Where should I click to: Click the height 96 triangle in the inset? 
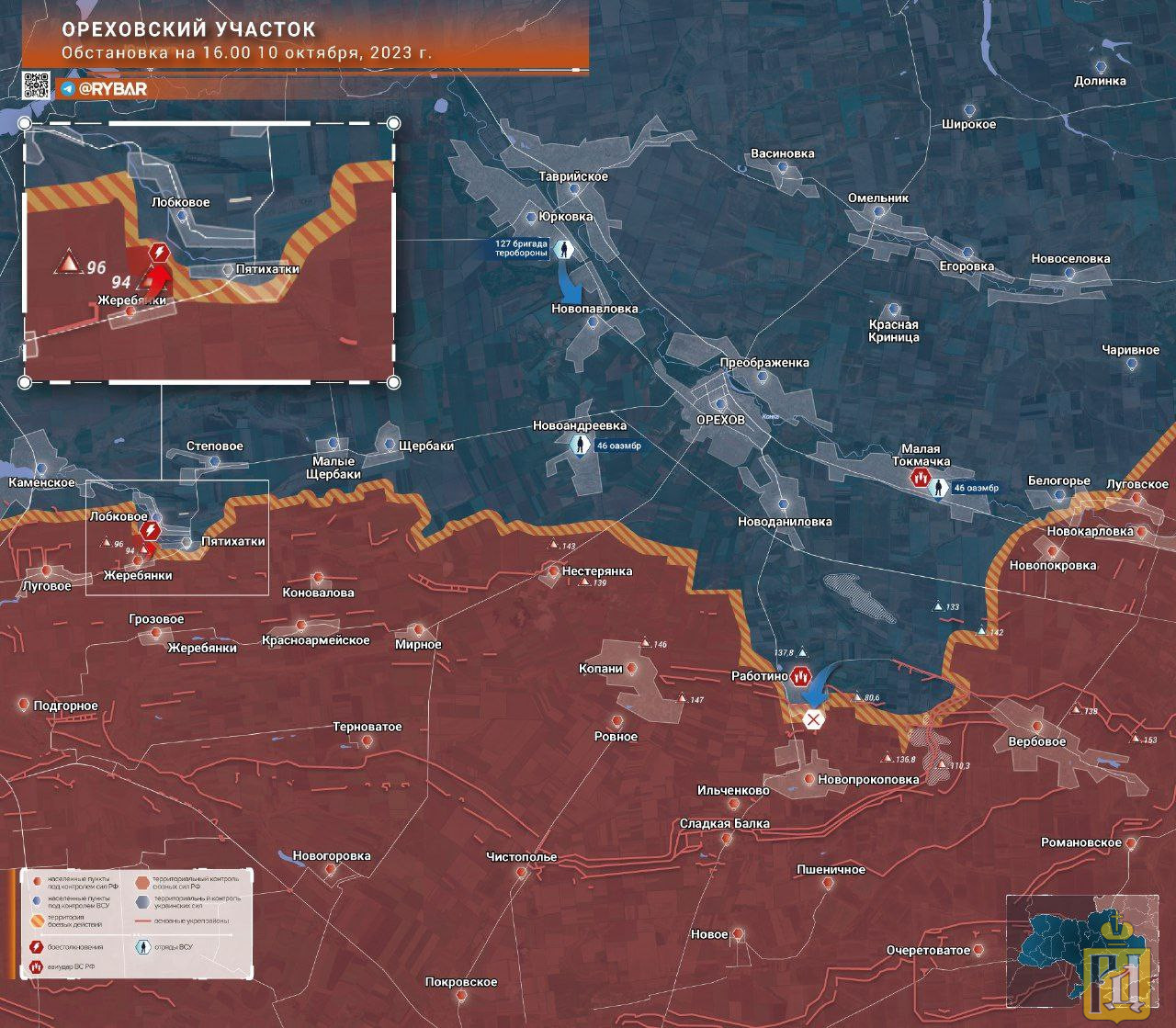(x=68, y=263)
